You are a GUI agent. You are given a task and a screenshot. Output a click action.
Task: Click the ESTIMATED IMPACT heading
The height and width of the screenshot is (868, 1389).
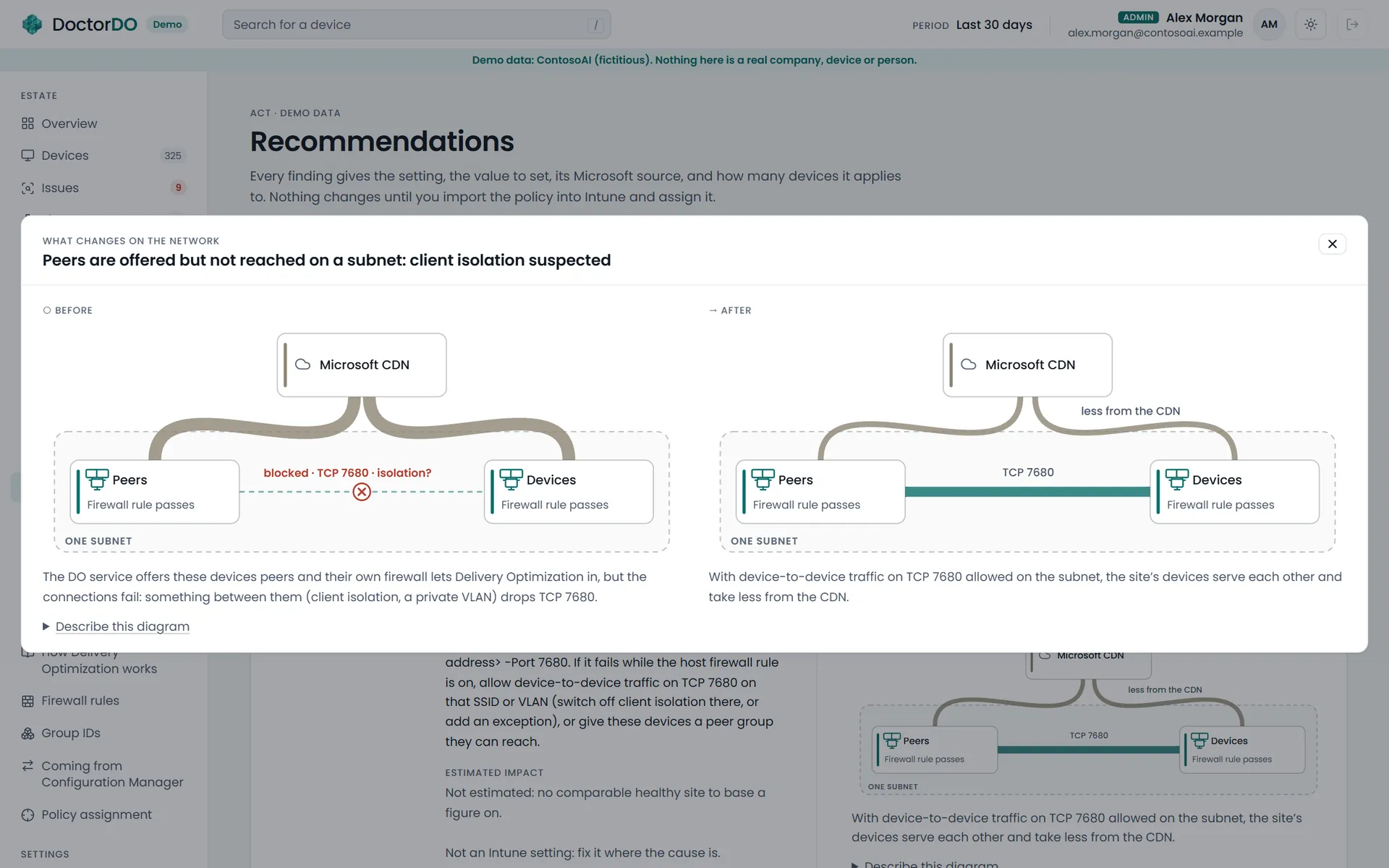(494, 773)
